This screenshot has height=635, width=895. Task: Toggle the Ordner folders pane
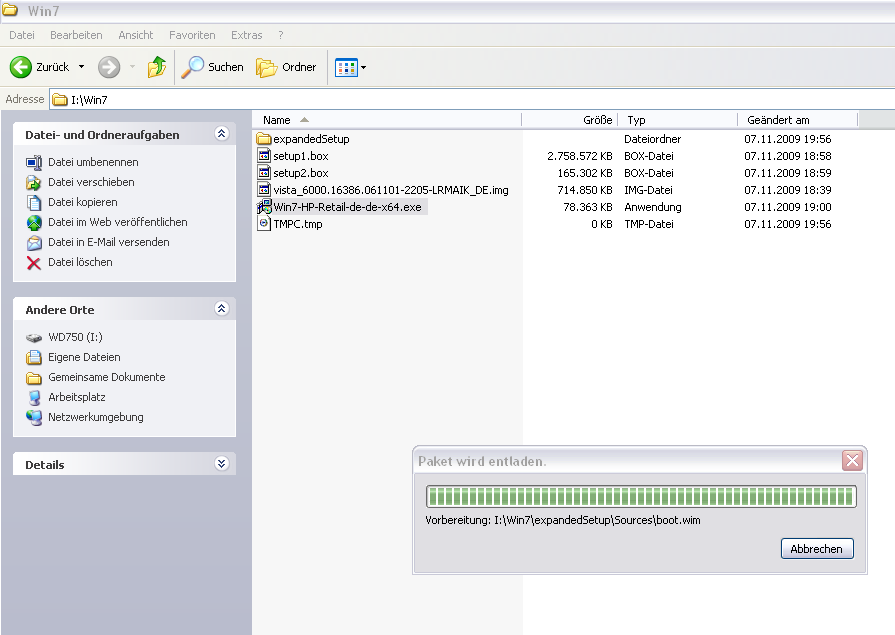[x=286, y=67]
